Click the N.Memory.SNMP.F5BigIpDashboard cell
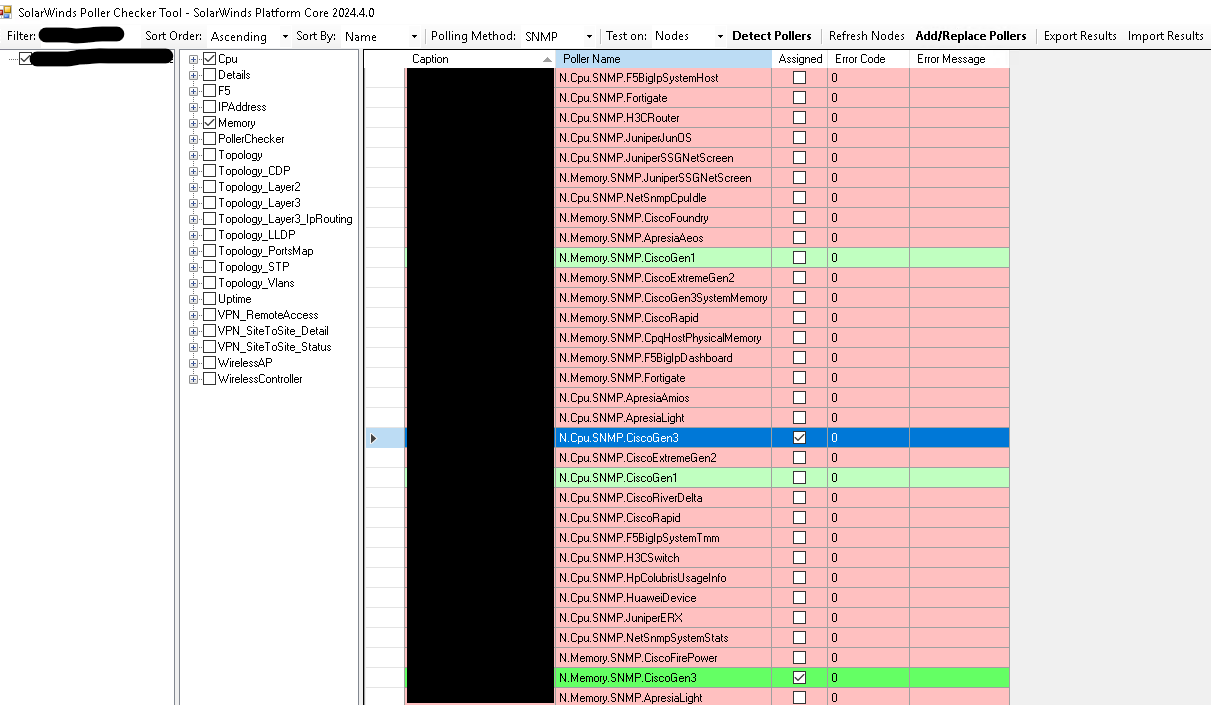Viewport: 1212px width, 705px height. tap(663, 358)
